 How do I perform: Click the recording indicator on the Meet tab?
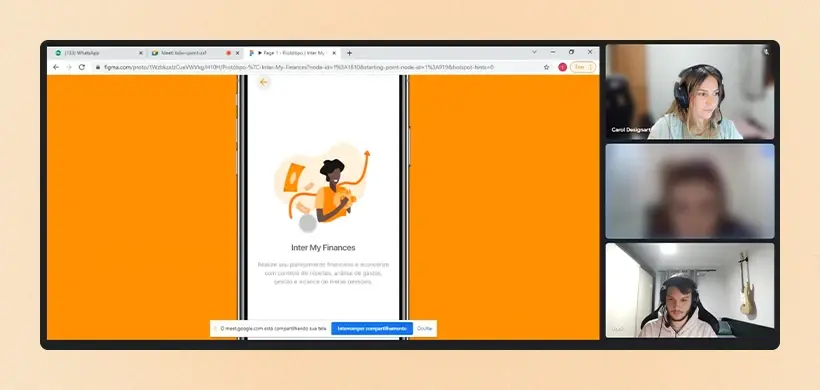(229, 53)
